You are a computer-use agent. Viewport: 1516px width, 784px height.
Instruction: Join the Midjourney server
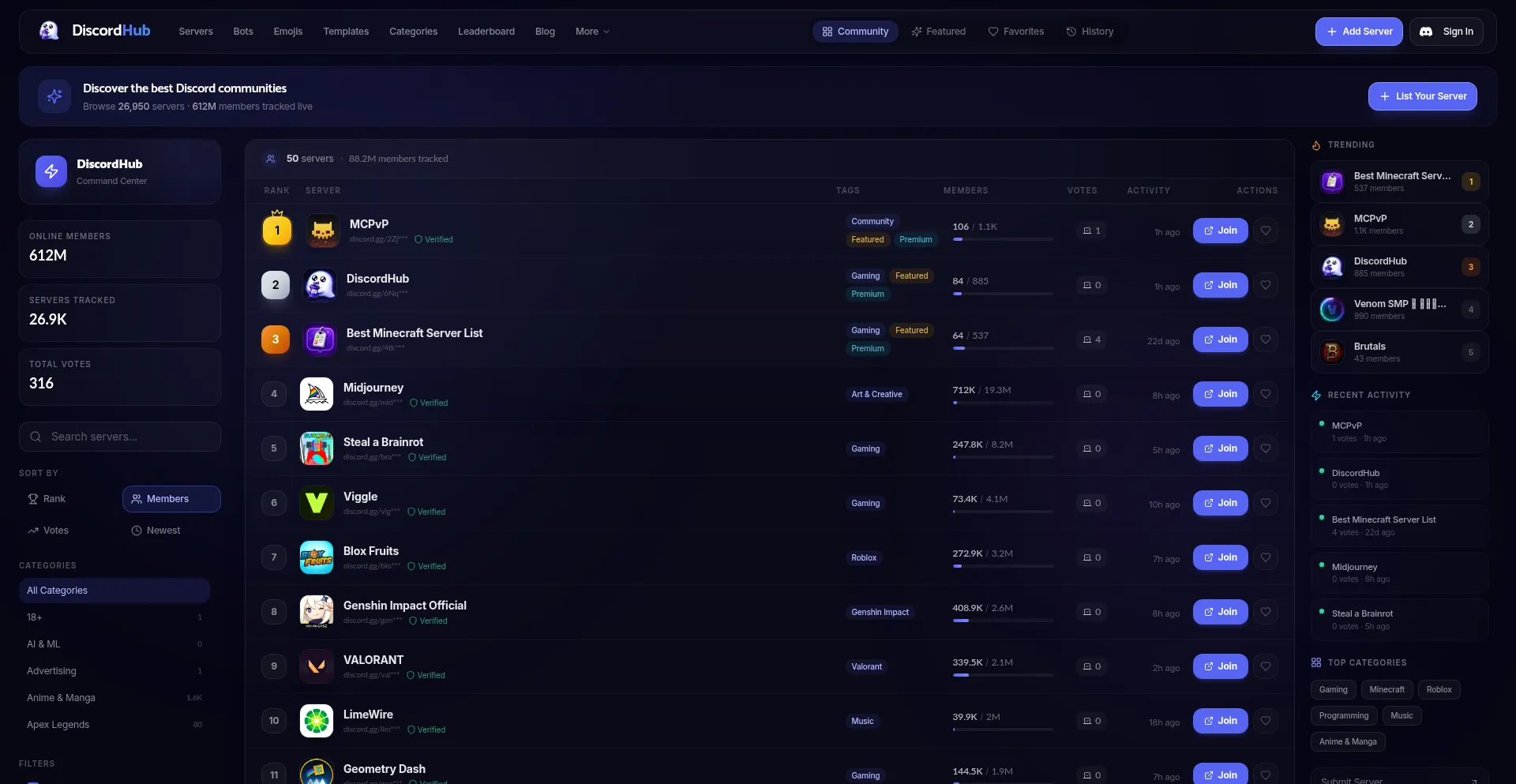pos(1220,394)
